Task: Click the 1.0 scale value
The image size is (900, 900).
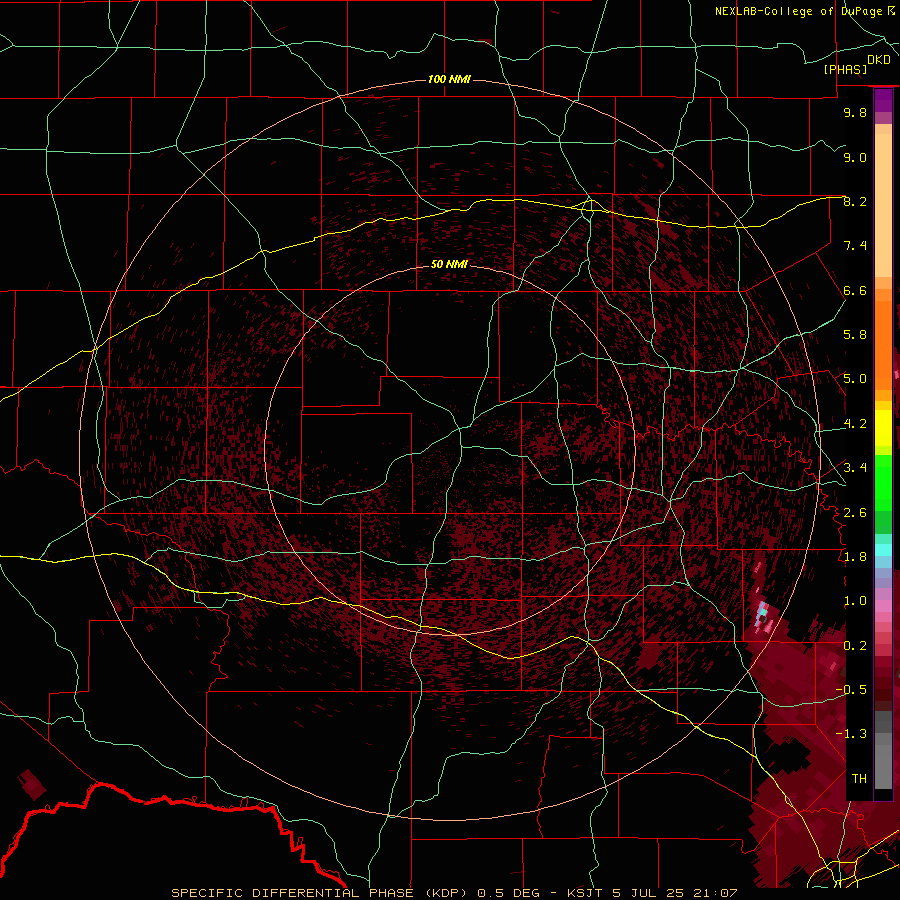Action: (x=855, y=601)
